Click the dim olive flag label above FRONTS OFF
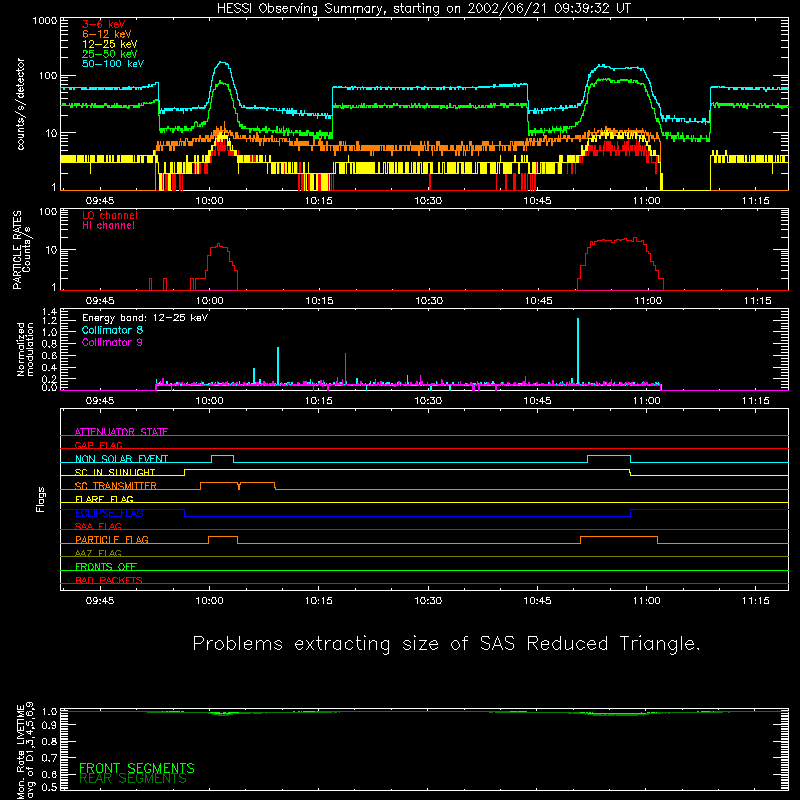800x800 pixels. (x=98, y=553)
